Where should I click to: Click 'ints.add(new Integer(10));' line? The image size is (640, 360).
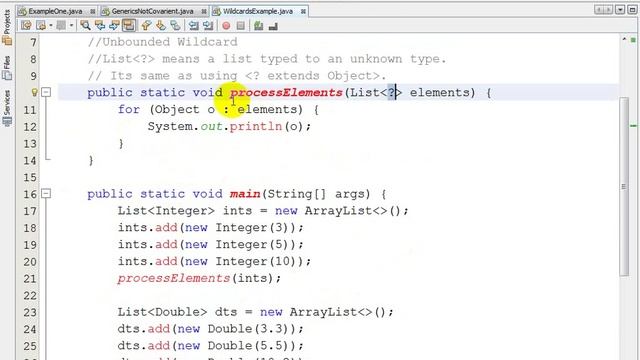(214, 262)
